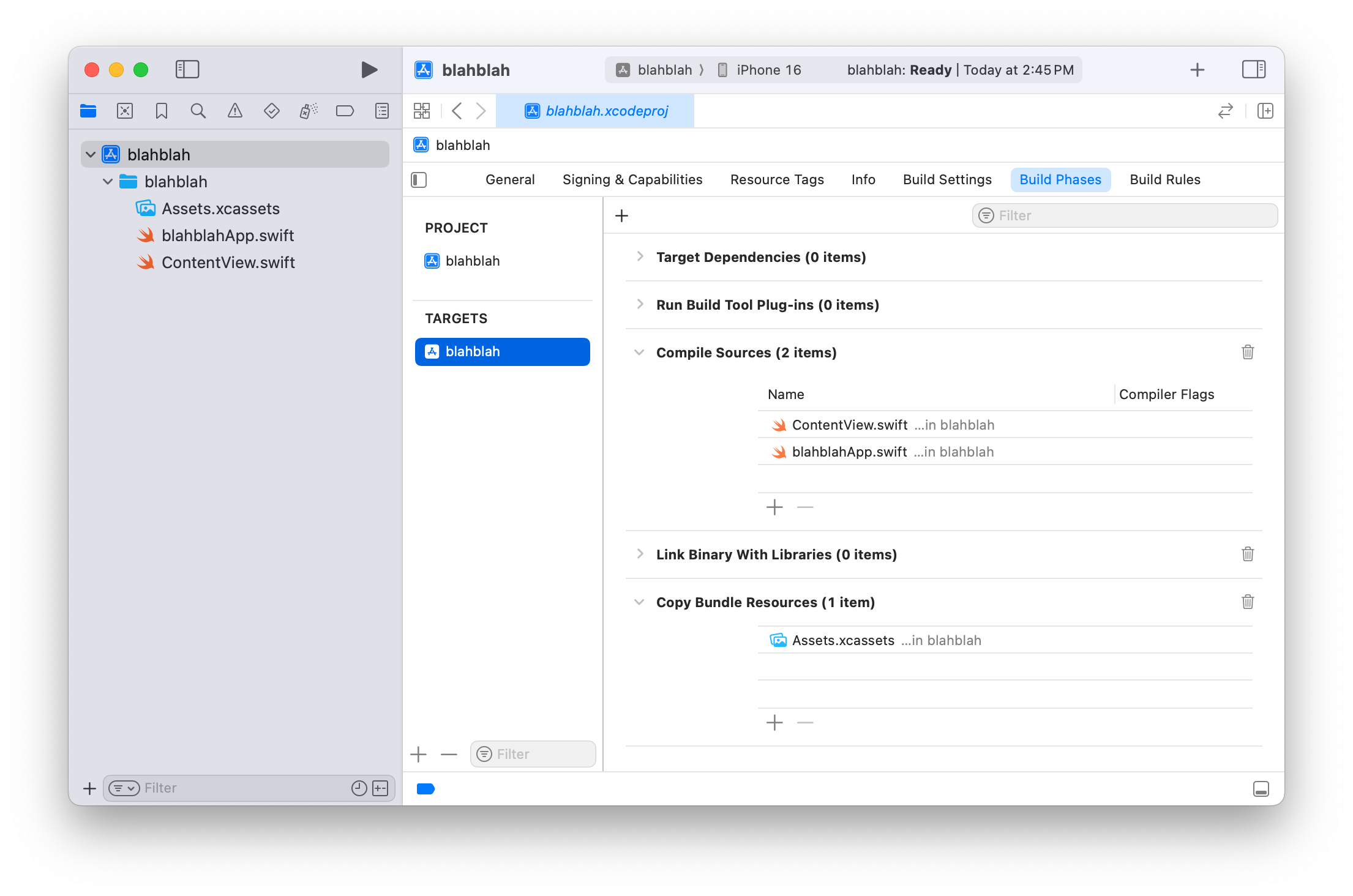1353x896 pixels.
Task: Click the editor options swap arrows icon
Action: 1225,111
